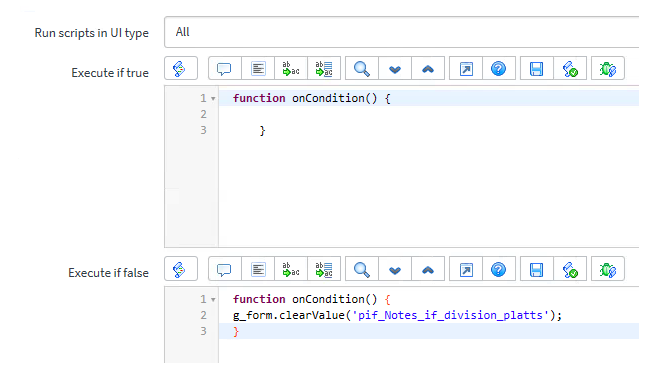
Task: Toggle syntax editor in Execute if true toolbar
Action: tap(181, 68)
